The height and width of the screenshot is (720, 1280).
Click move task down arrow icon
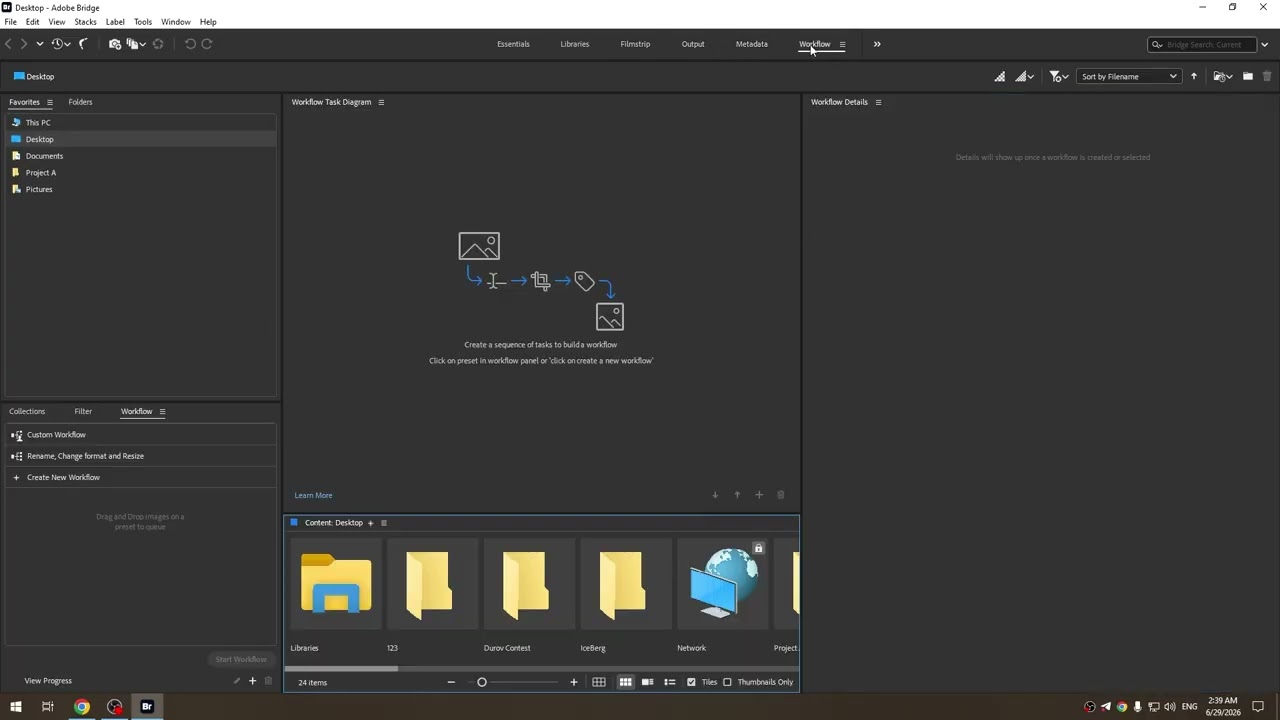(715, 495)
